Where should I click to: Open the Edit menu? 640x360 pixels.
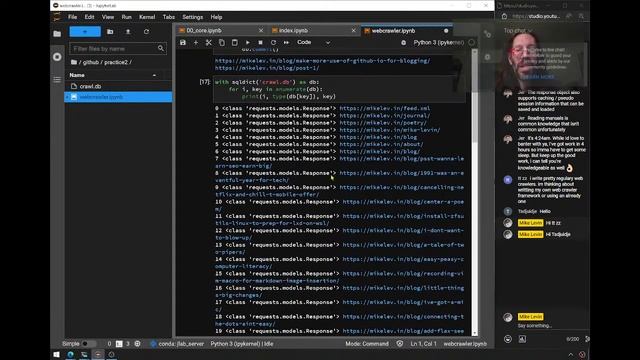(89, 17)
